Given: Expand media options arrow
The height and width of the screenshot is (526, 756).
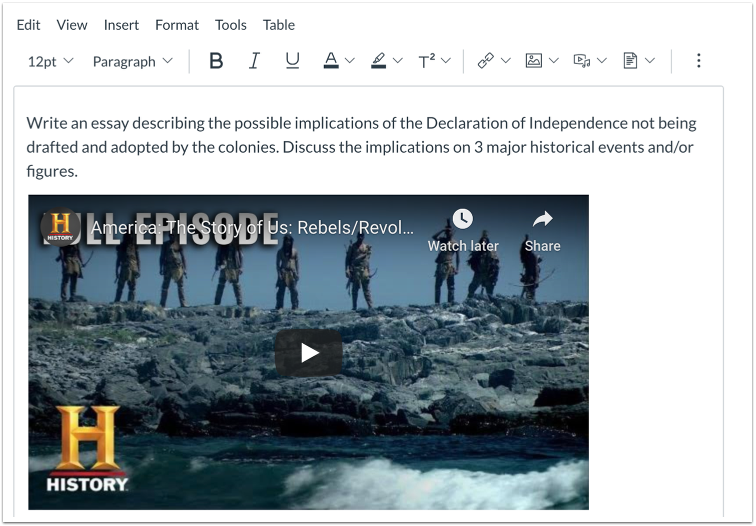Looking at the screenshot, I should pyautogui.click(x=602, y=61).
